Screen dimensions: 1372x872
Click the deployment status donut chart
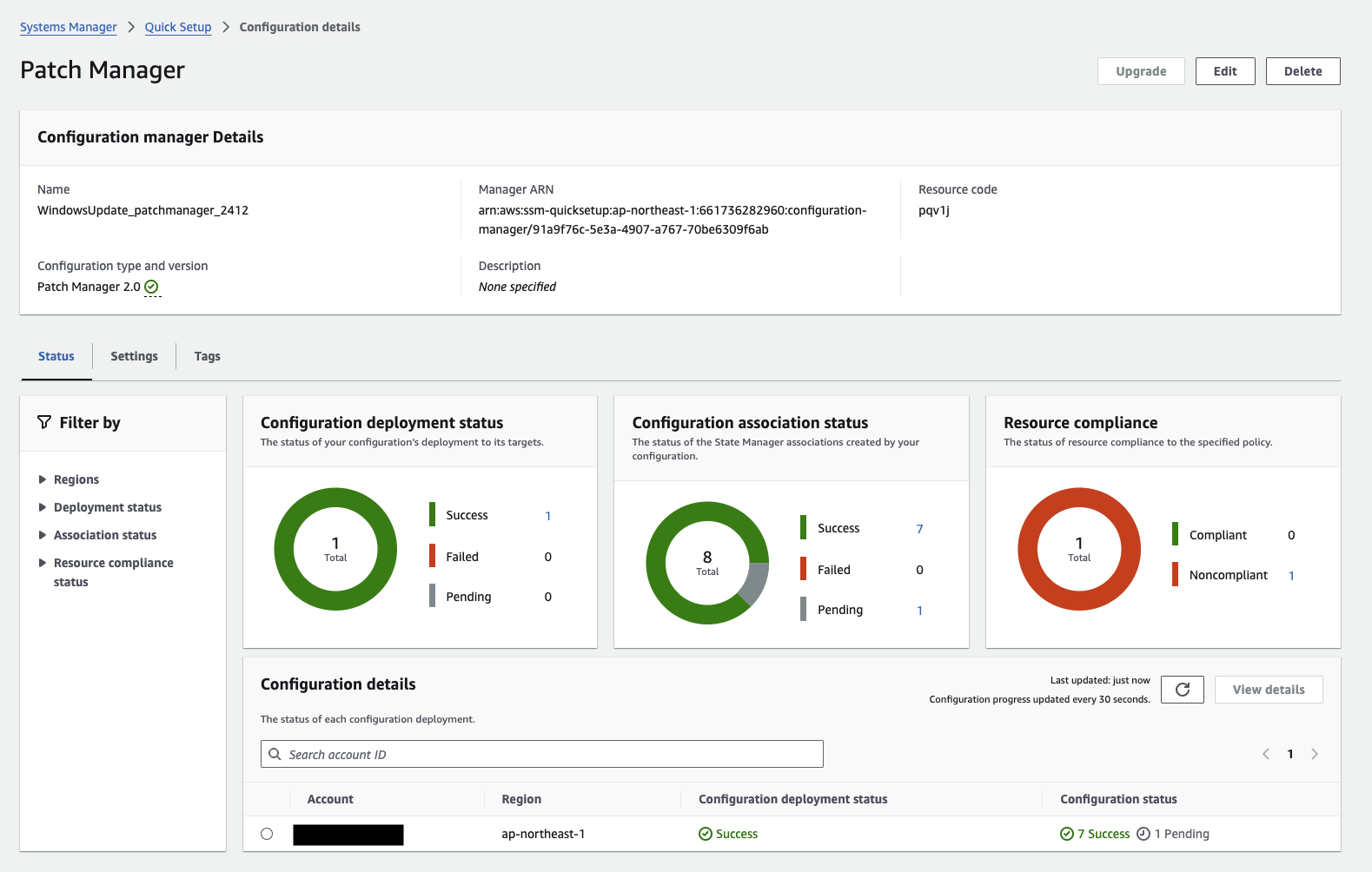[335, 549]
